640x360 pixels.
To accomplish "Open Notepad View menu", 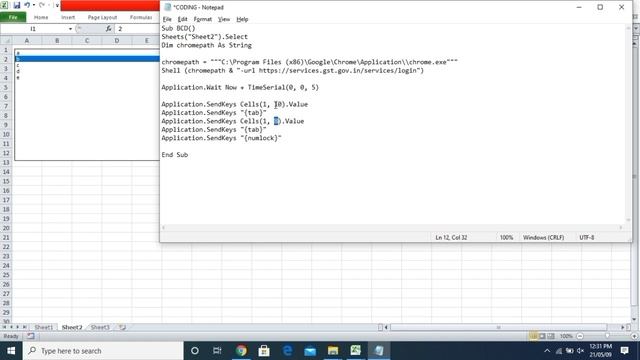I will coord(224,19).
